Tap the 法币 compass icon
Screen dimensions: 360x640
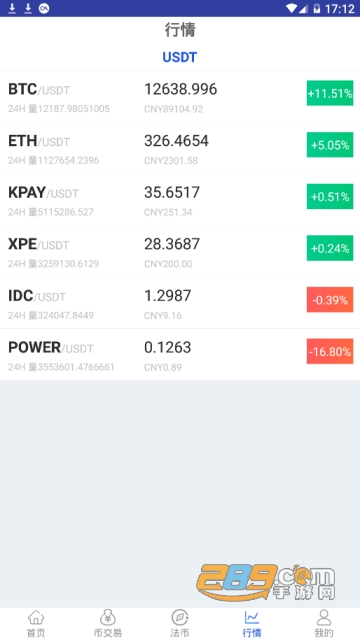coord(180,617)
